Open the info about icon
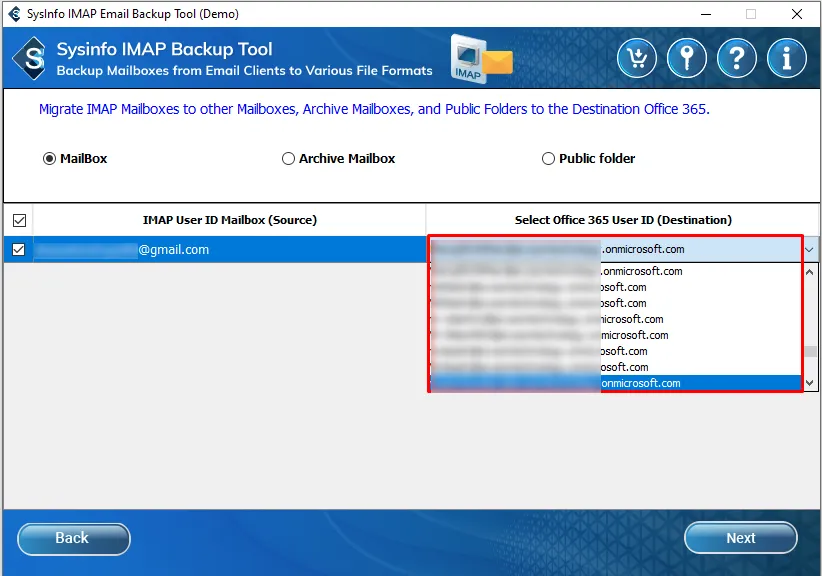The height and width of the screenshot is (576, 822). tap(787, 58)
